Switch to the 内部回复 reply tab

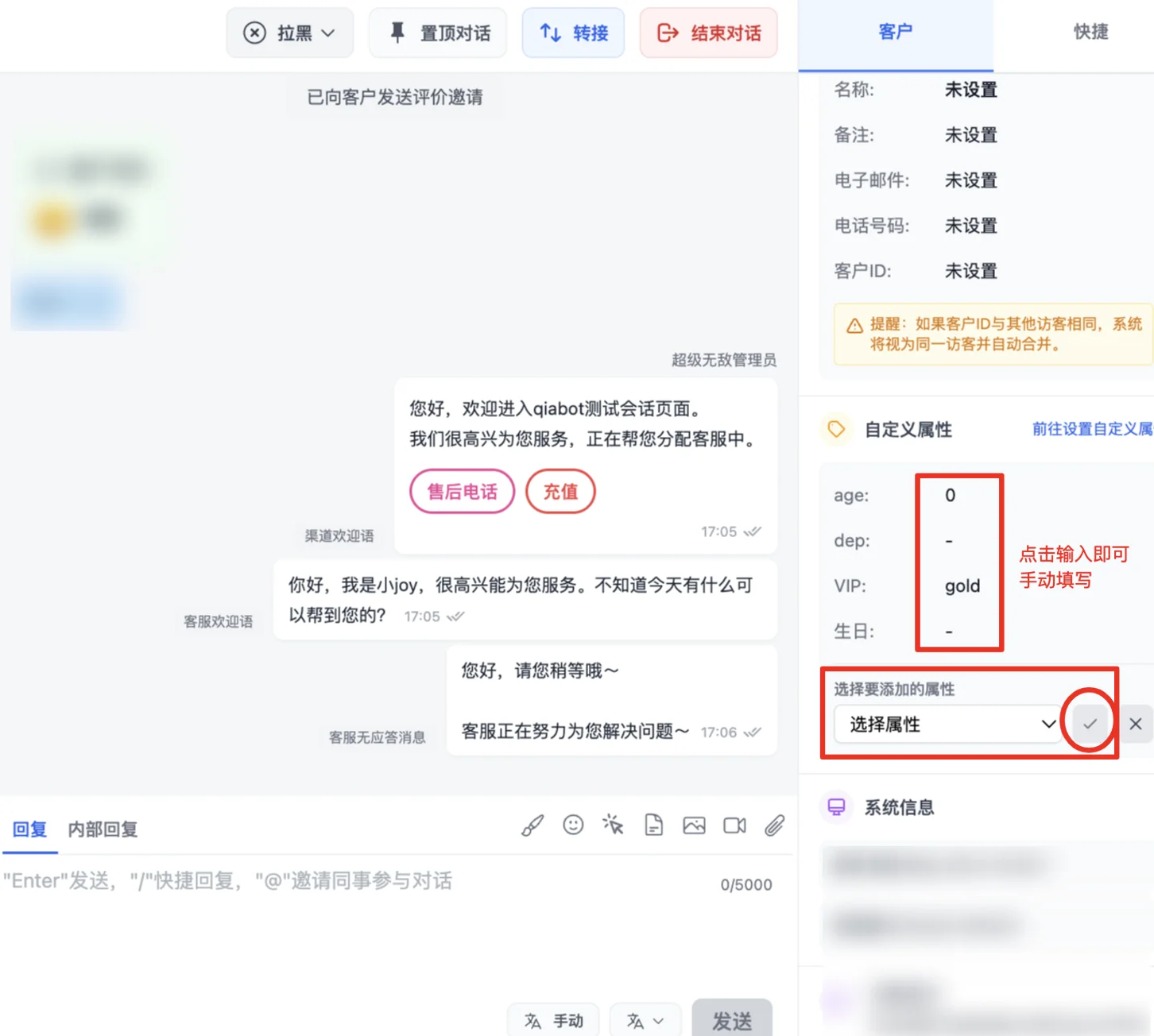[x=103, y=829]
